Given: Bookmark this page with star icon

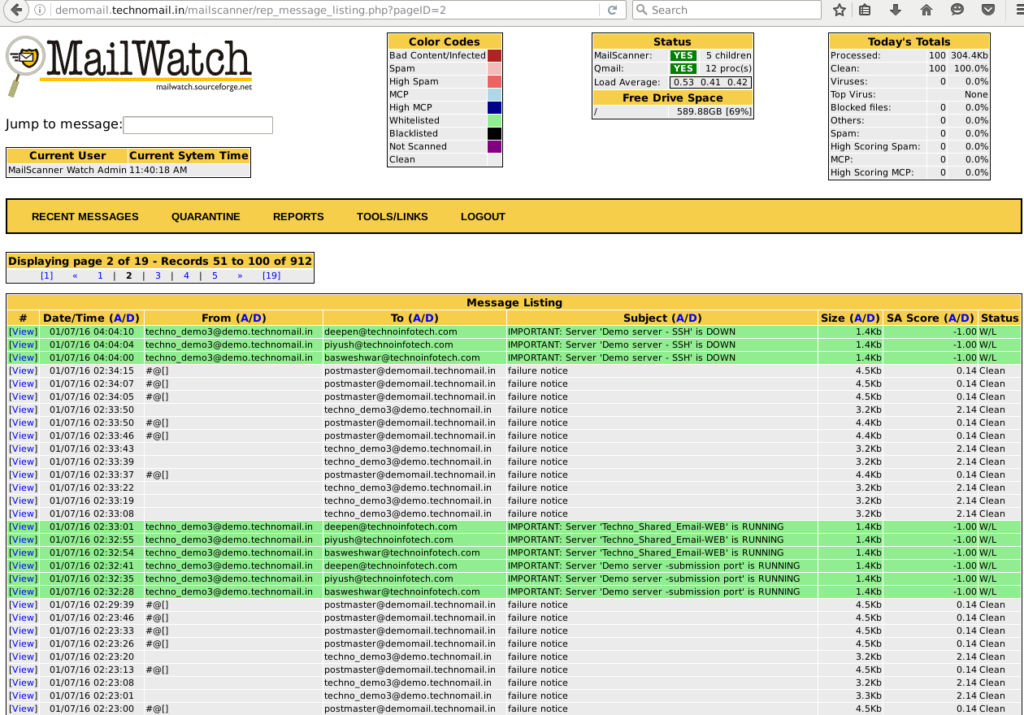Looking at the screenshot, I should [839, 10].
